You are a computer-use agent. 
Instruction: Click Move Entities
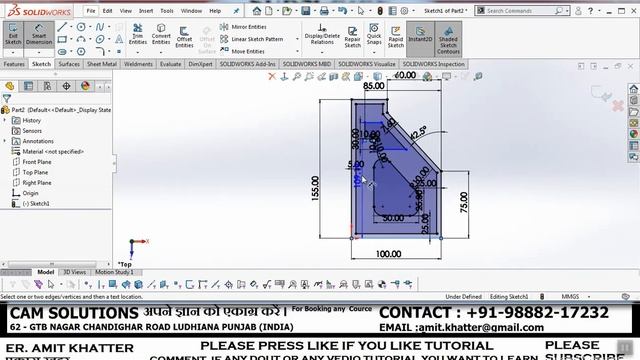pyautogui.click(x=242, y=51)
